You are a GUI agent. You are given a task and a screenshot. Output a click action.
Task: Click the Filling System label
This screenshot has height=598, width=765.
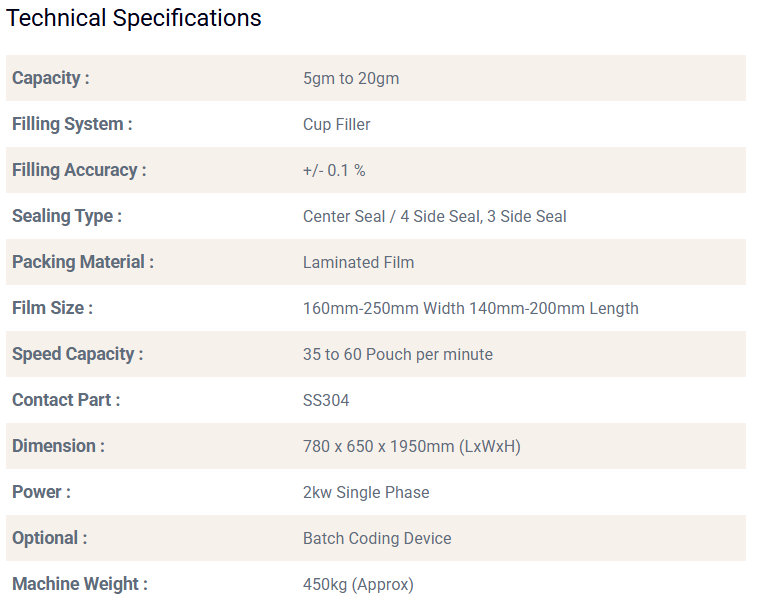[x=72, y=124]
